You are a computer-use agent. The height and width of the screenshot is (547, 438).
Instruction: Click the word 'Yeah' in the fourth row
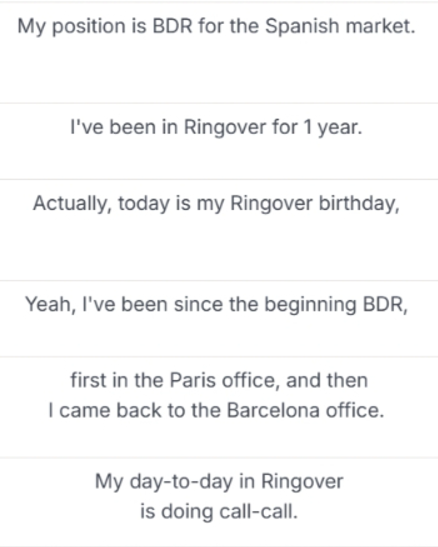(x=51, y=305)
